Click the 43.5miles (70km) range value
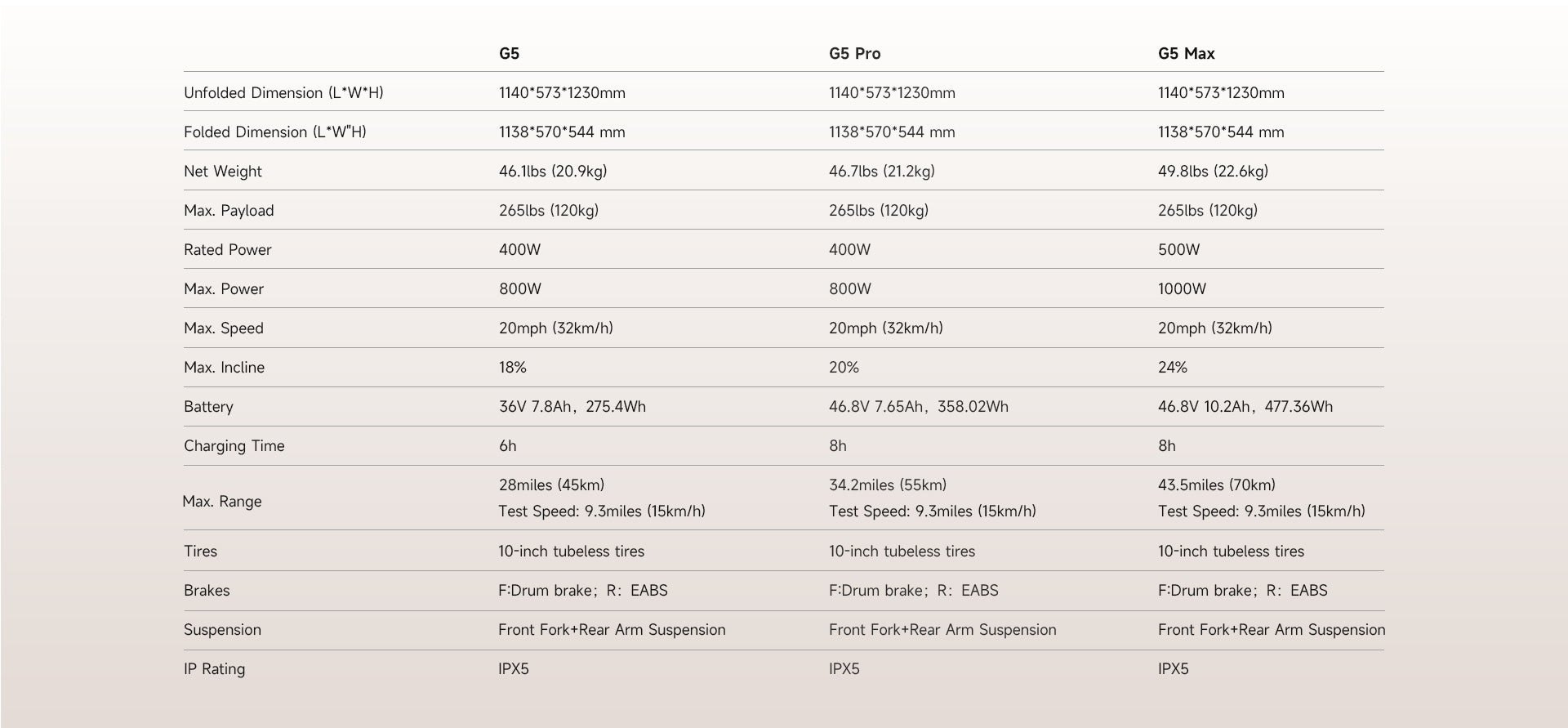This screenshot has height=728, width=1568. (1216, 485)
